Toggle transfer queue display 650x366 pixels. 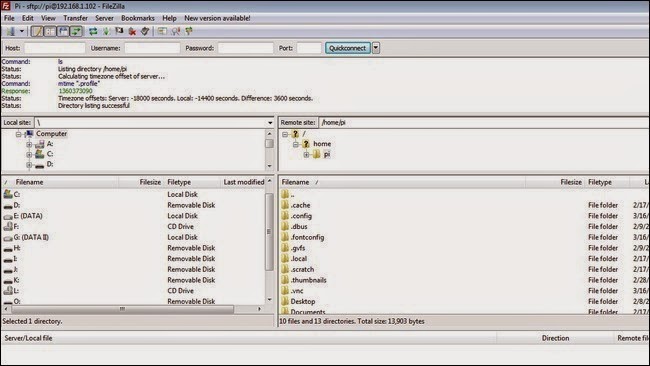pos(76,31)
